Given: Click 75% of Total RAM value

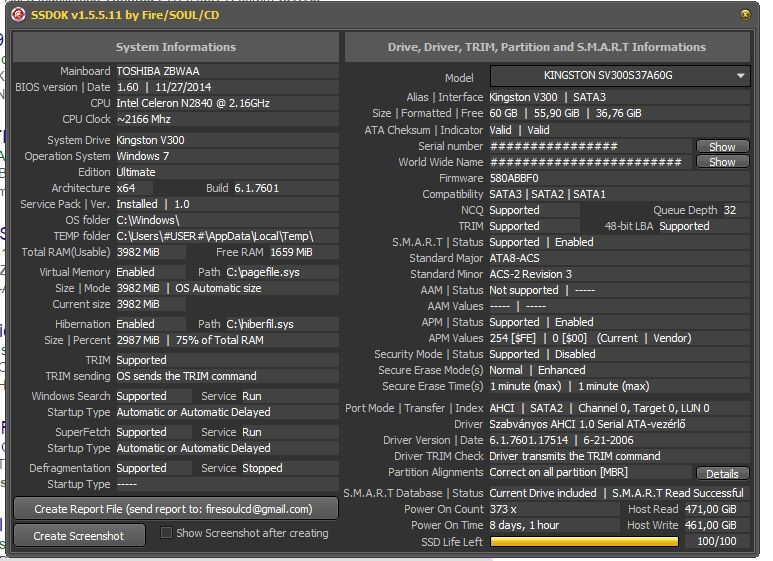Looking at the screenshot, I should click(x=219, y=340).
